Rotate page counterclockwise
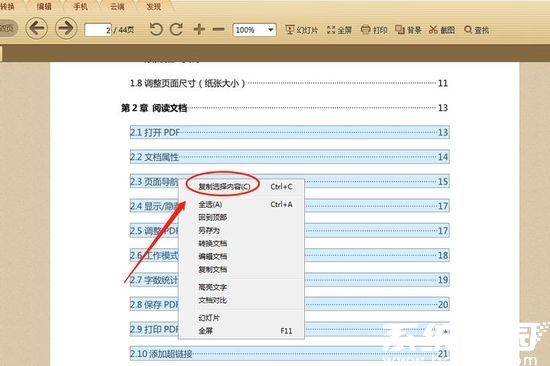 click(156, 29)
